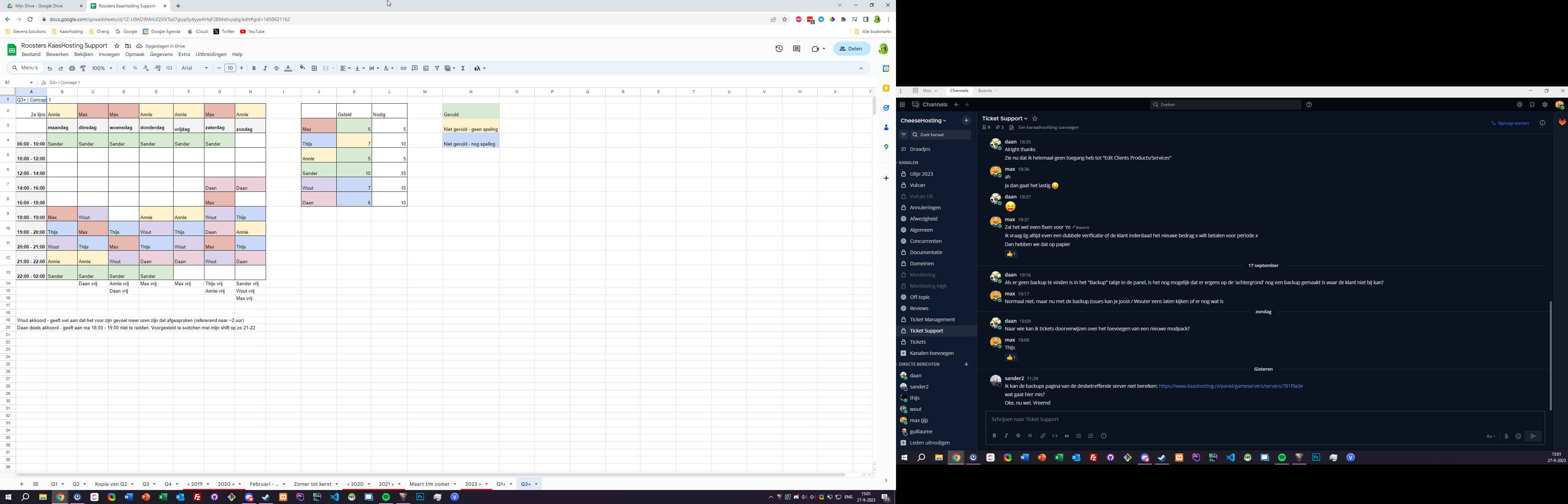This screenshot has width=1568, height=504.
Task: Toggle bold in Sheets toolbar
Action: click(x=254, y=68)
